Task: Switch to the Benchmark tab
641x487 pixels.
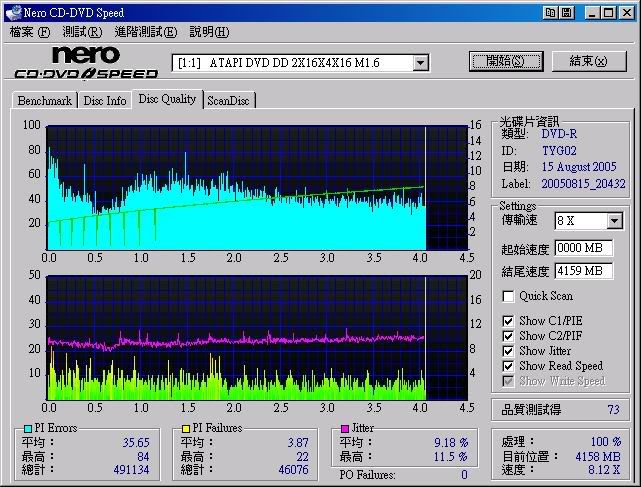Action: tap(45, 101)
